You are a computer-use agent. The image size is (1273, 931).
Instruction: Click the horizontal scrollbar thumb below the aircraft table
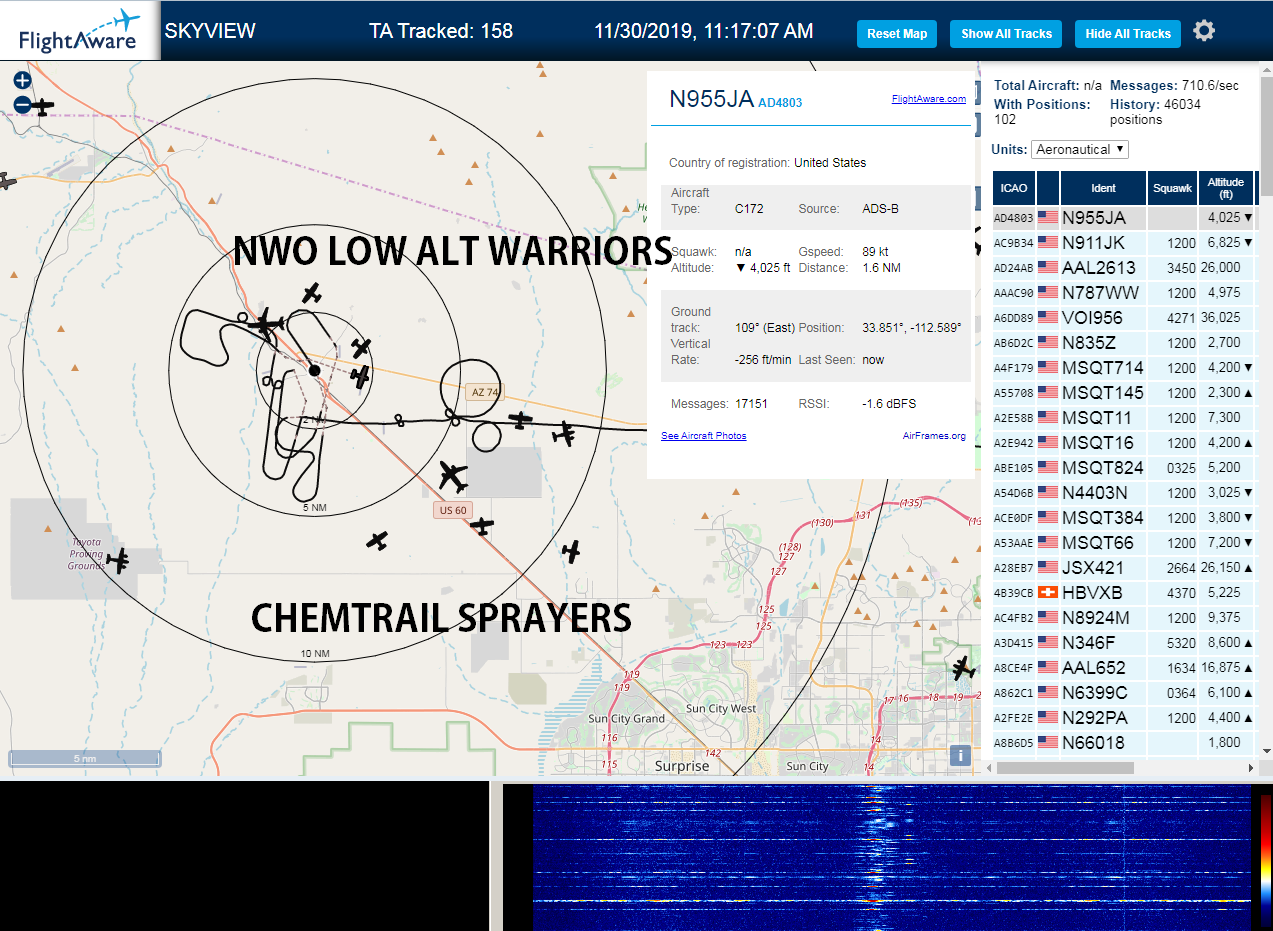tap(1065, 768)
